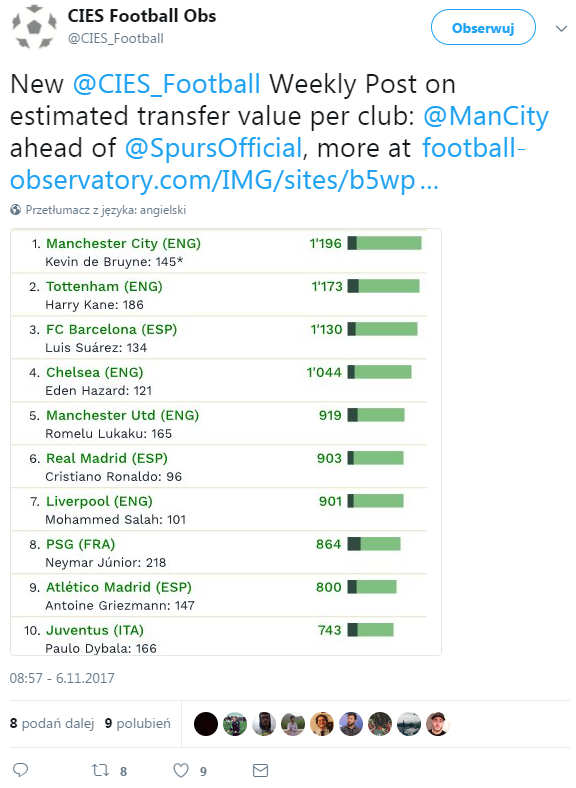The height and width of the screenshot is (788, 576).
Task: Click the first black liker avatar
Action: tap(206, 724)
